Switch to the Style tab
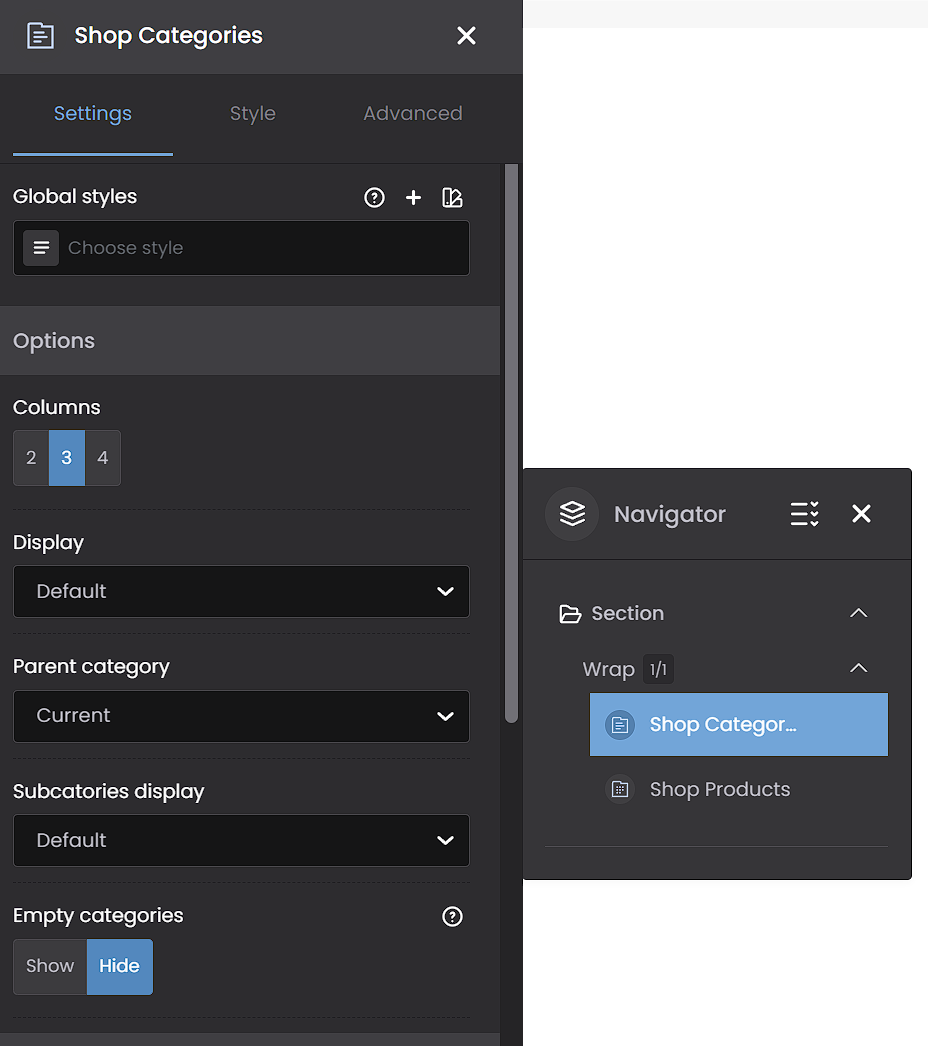 click(253, 113)
